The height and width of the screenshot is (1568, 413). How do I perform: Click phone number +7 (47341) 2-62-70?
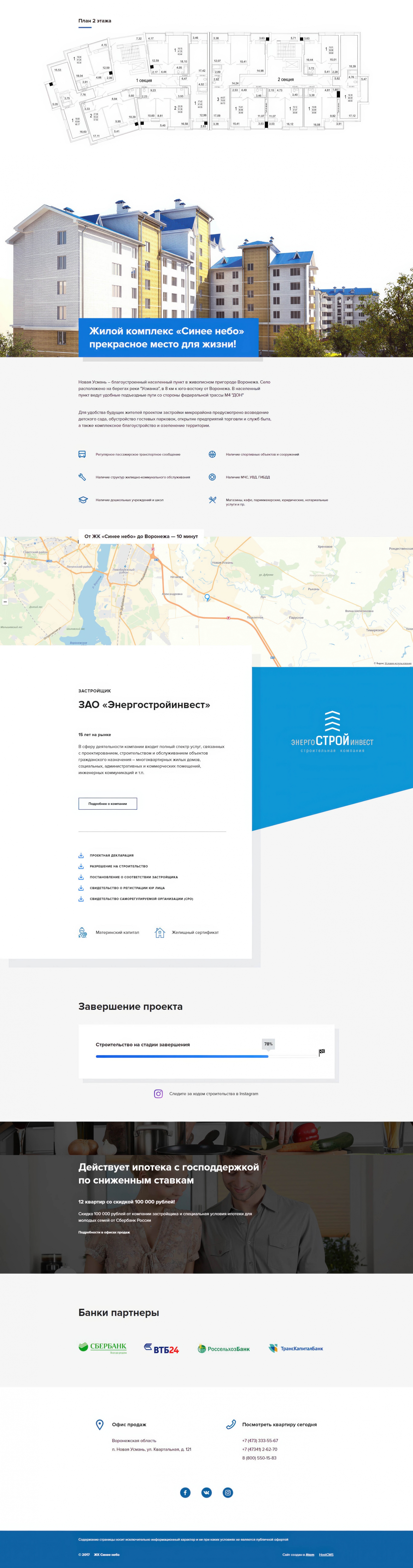click(x=260, y=1449)
